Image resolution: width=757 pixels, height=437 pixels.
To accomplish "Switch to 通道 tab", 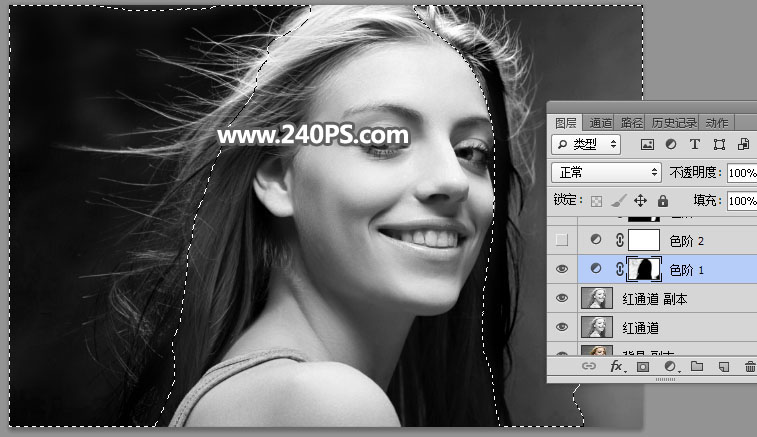I will point(601,123).
